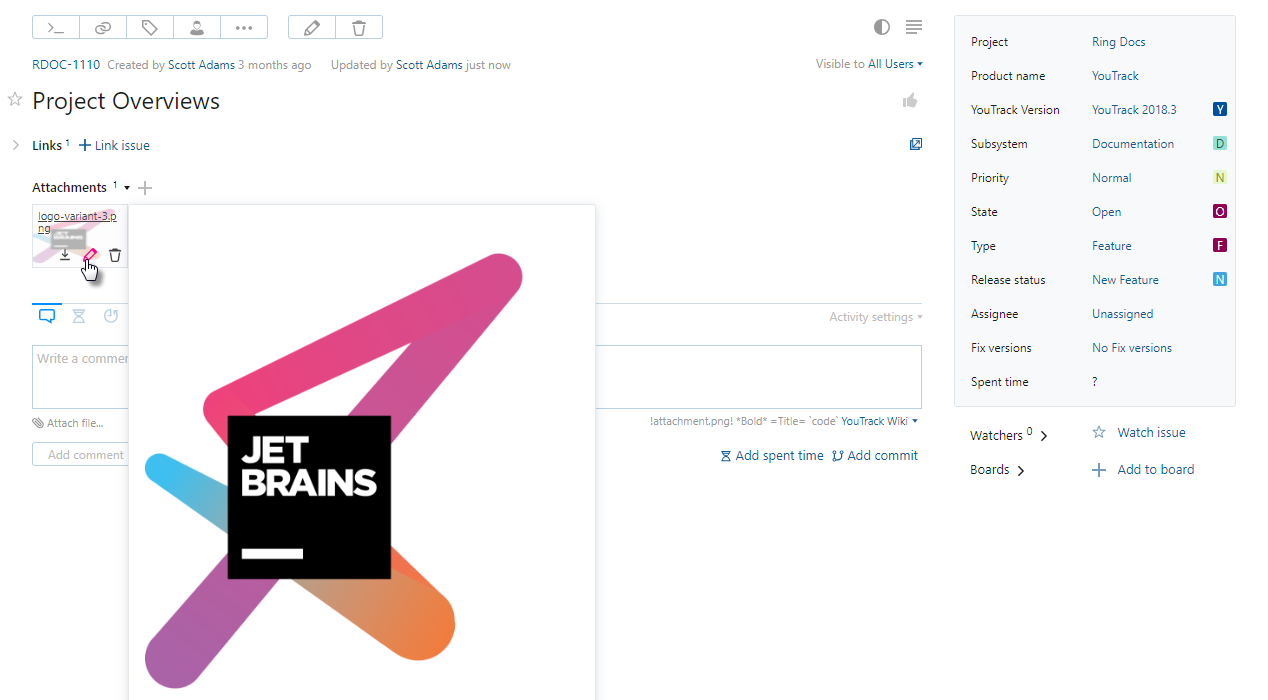Open the Activity settings dropdown
The height and width of the screenshot is (700, 1268).
click(x=875, y=317)
